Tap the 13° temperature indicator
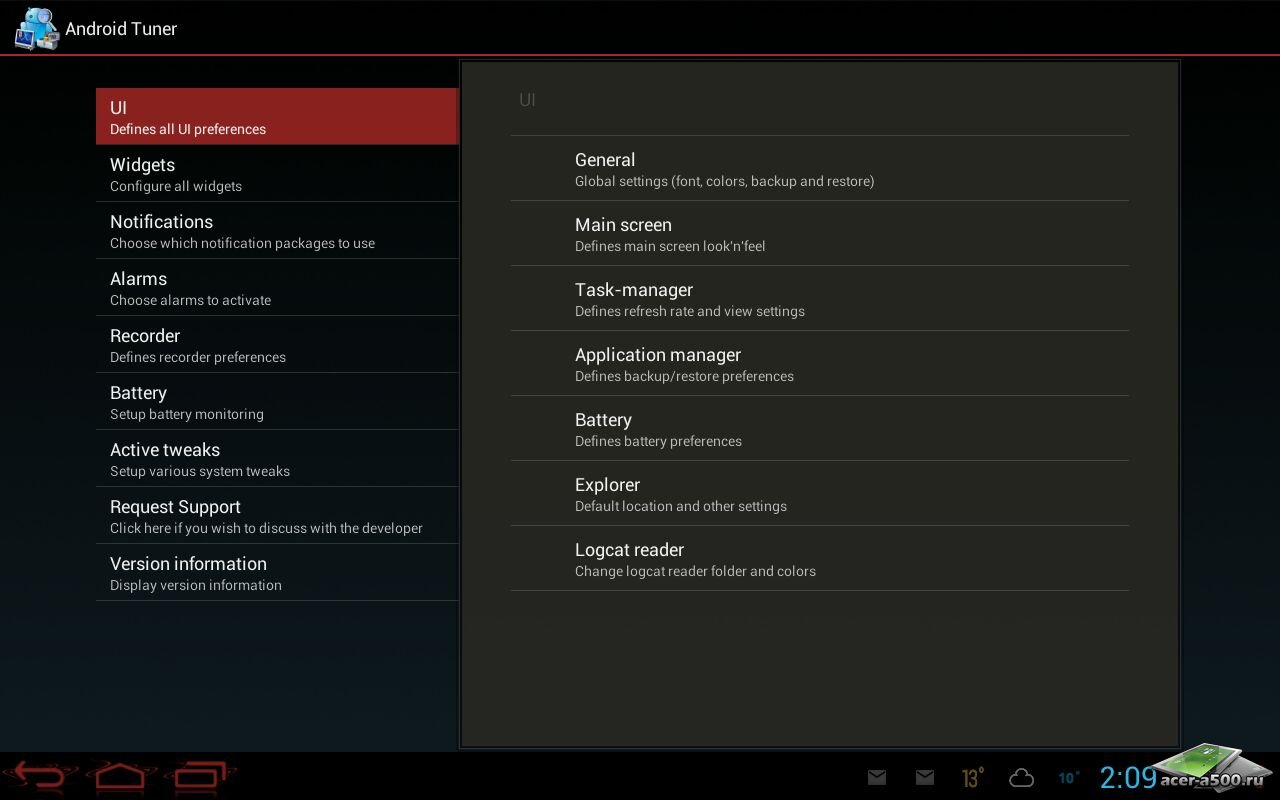The height and width of the screenshot is (800, 1280). point(972,777)
